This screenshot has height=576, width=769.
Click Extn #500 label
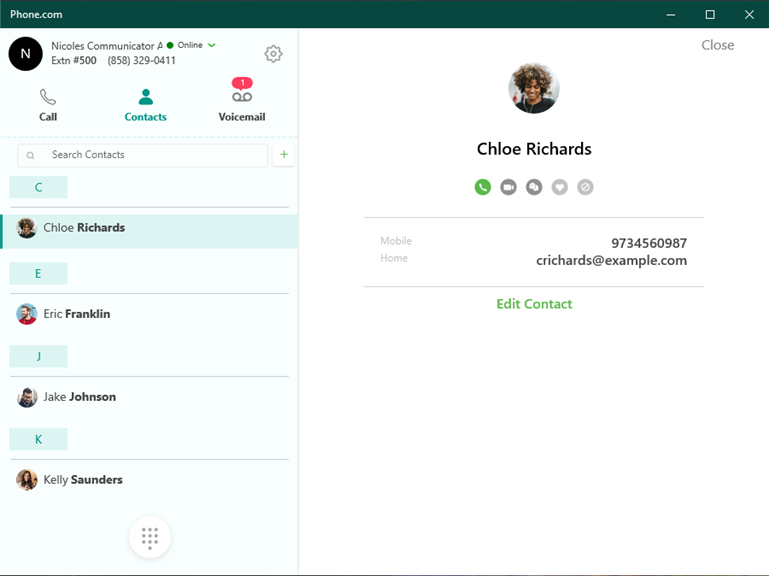point(74,60)
